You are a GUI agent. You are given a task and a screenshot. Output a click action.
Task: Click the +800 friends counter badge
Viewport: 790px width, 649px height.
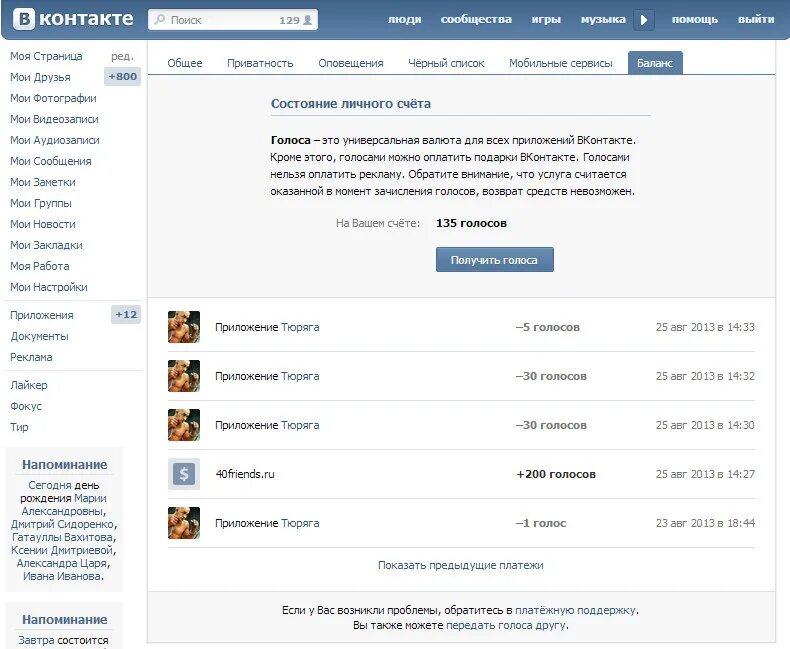coord(122,77)
